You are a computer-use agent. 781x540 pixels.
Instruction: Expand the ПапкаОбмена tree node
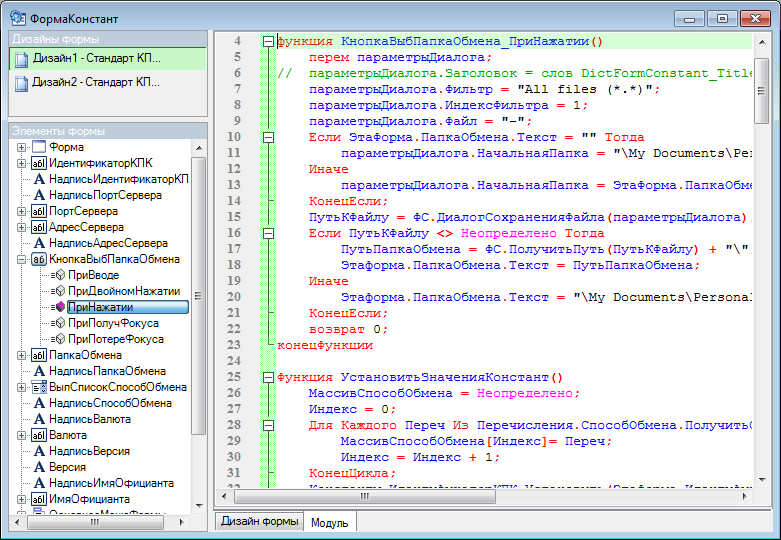[x=21, y=355]
